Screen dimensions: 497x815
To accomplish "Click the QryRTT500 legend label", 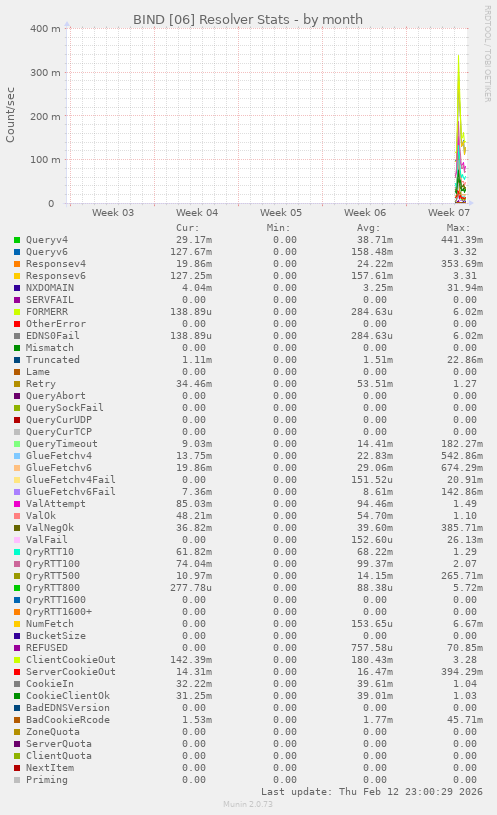I will coord(53,575).
